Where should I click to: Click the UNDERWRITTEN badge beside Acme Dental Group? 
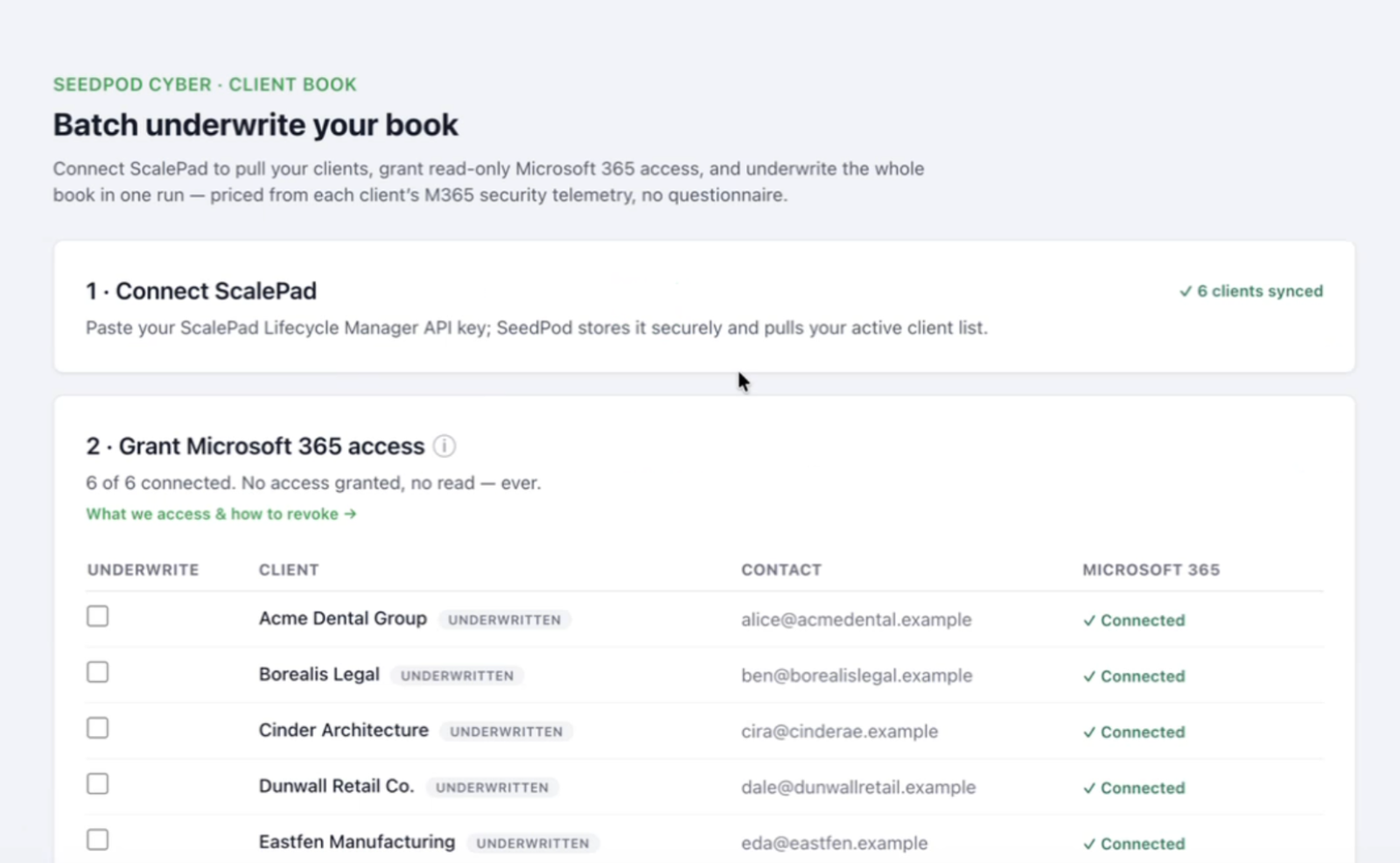[x=505, y=620]
